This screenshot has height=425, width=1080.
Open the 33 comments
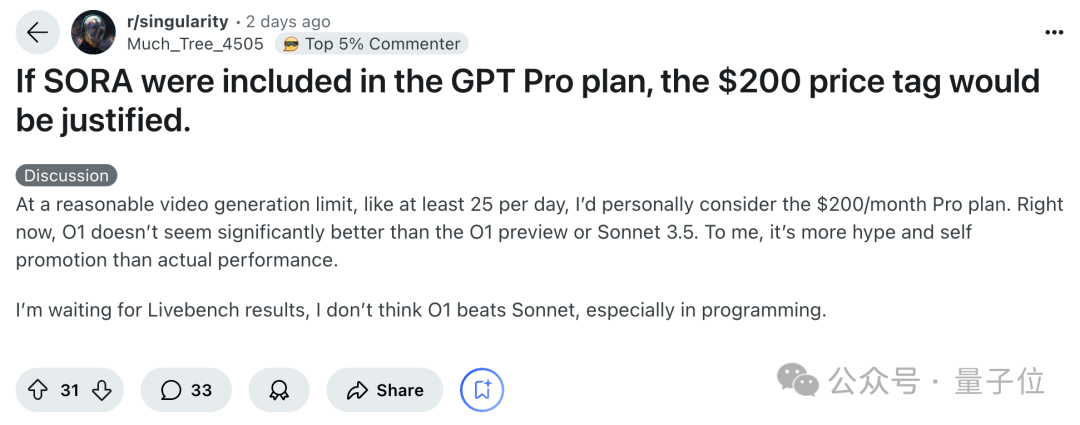[186, 390]
